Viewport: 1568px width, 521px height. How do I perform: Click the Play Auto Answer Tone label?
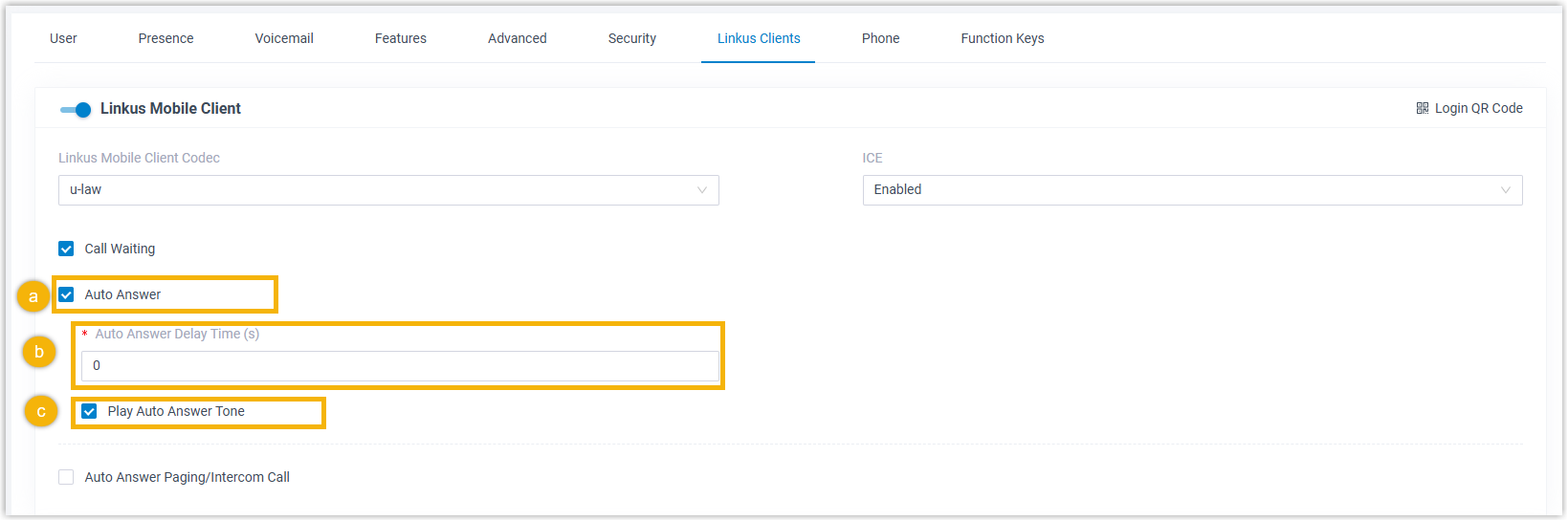tap(176, 411)
